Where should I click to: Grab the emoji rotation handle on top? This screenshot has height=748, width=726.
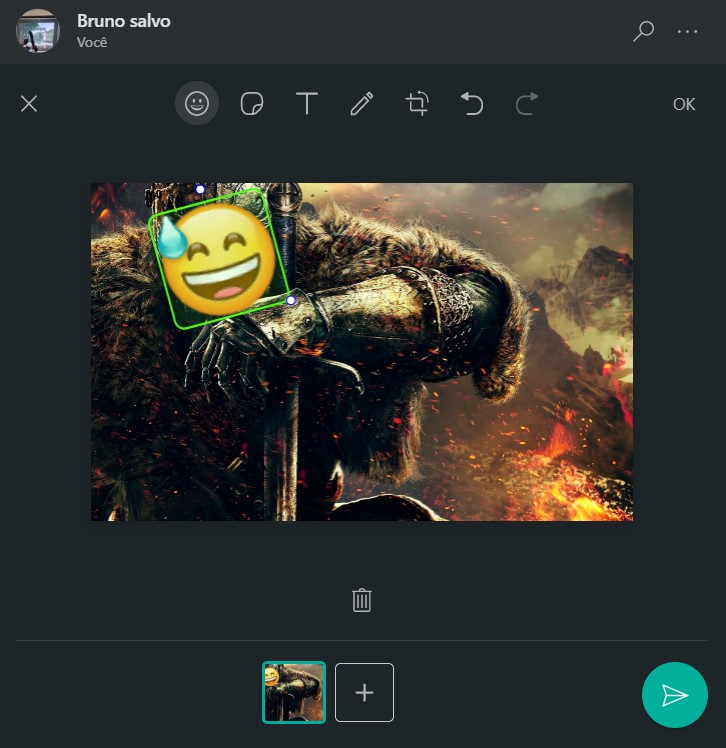click(x=200, y=189)
